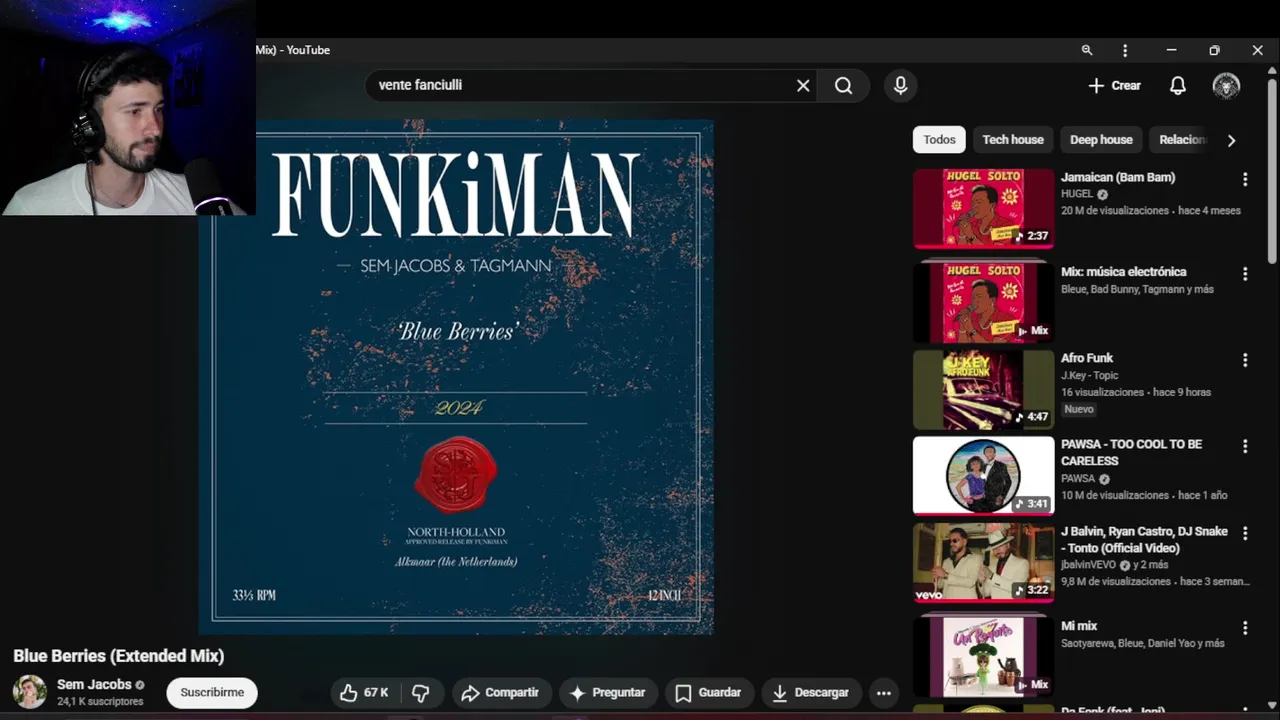Open Mix: música electrónica title
Viewport: 1280px width, 720px height.
pos(1123,272)
